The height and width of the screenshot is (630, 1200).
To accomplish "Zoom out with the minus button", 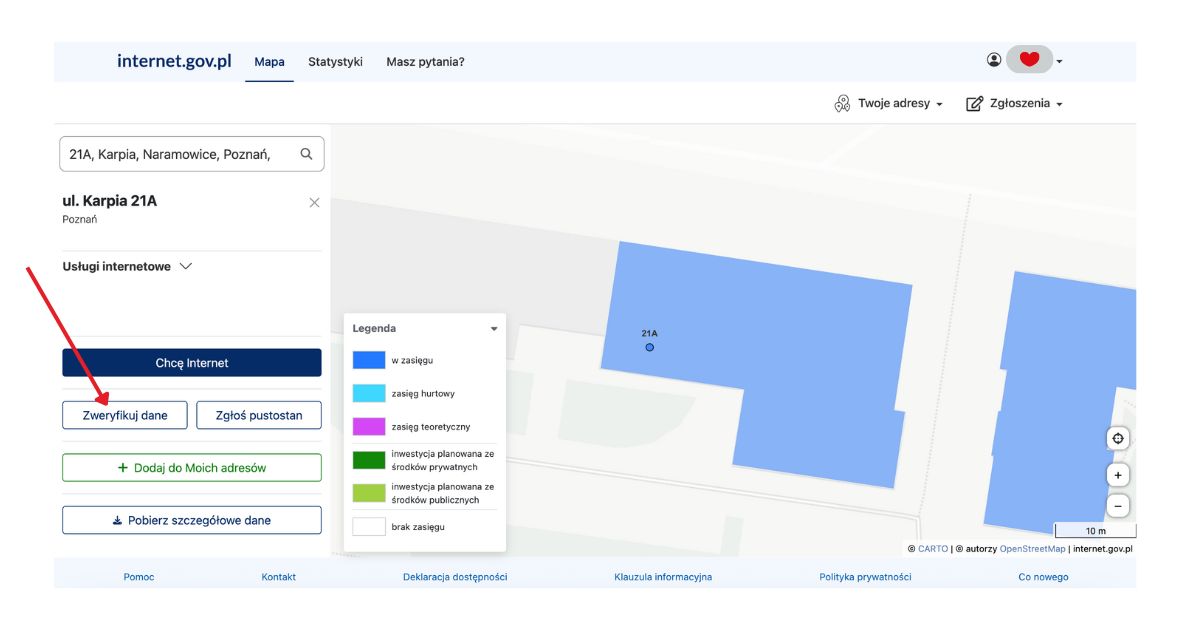I will (1118, 506).
